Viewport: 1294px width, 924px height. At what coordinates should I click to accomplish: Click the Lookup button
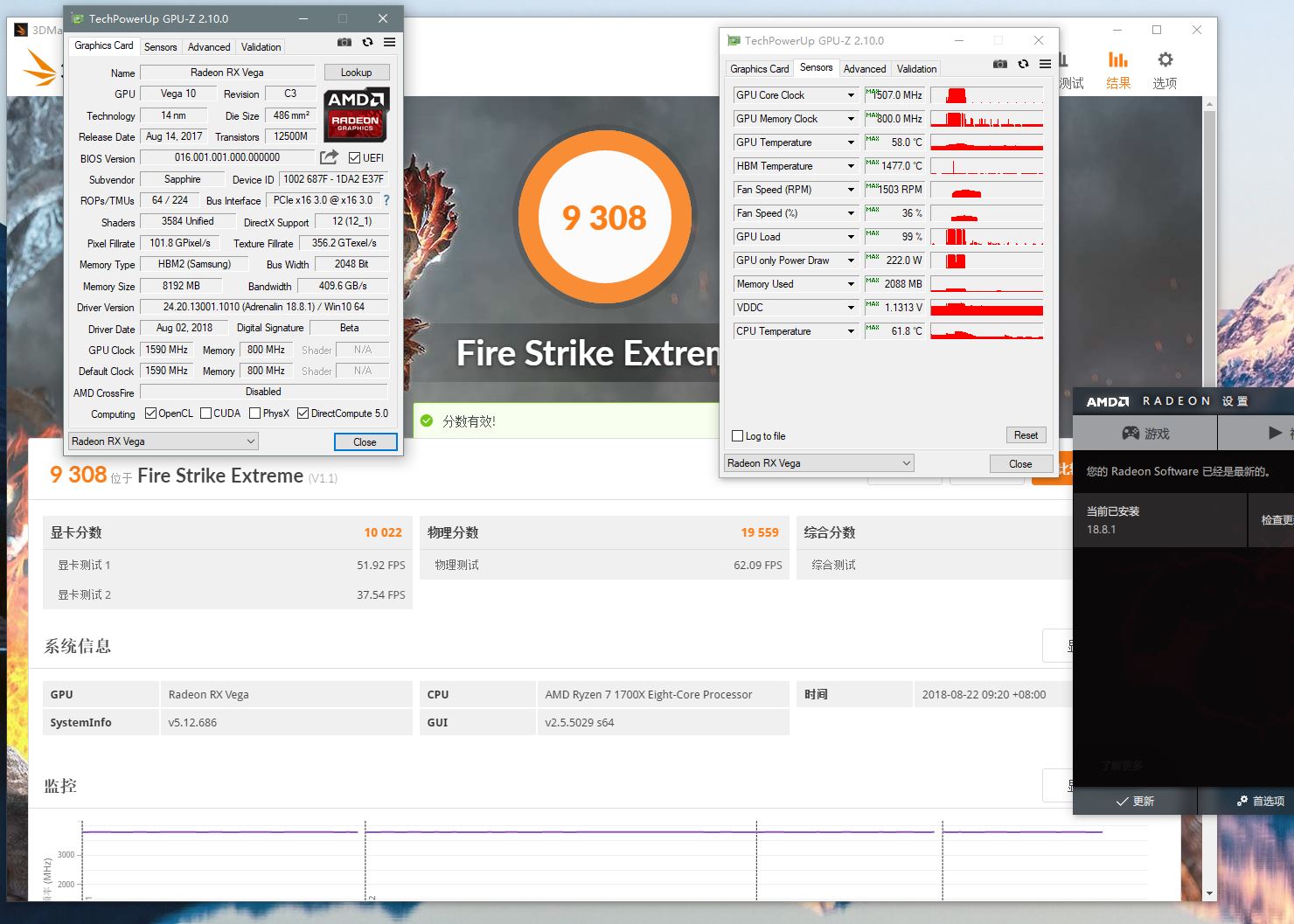[x=356, y=73]
